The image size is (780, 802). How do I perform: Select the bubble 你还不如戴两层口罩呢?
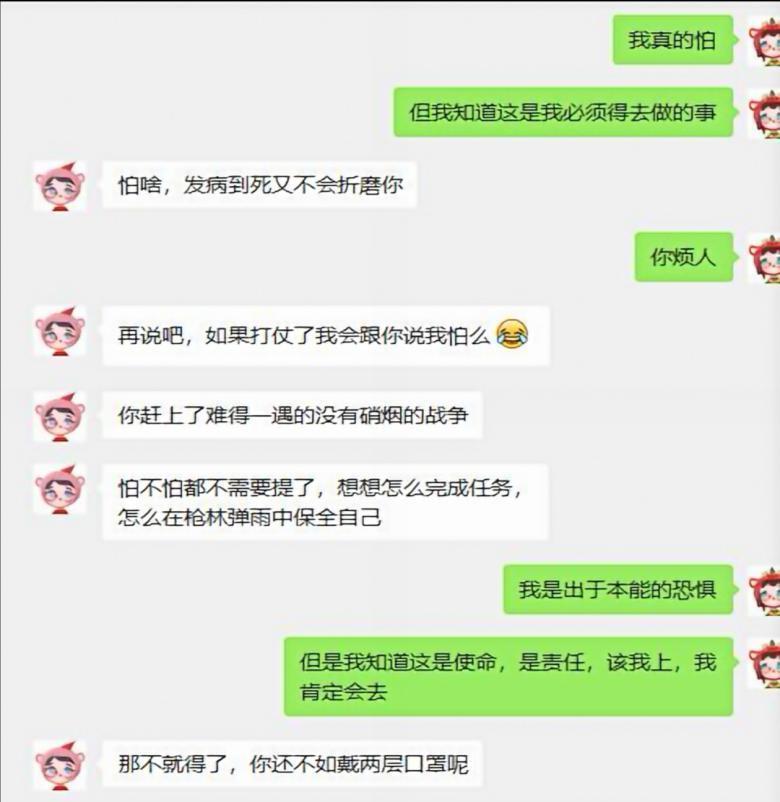click(293, 764)
